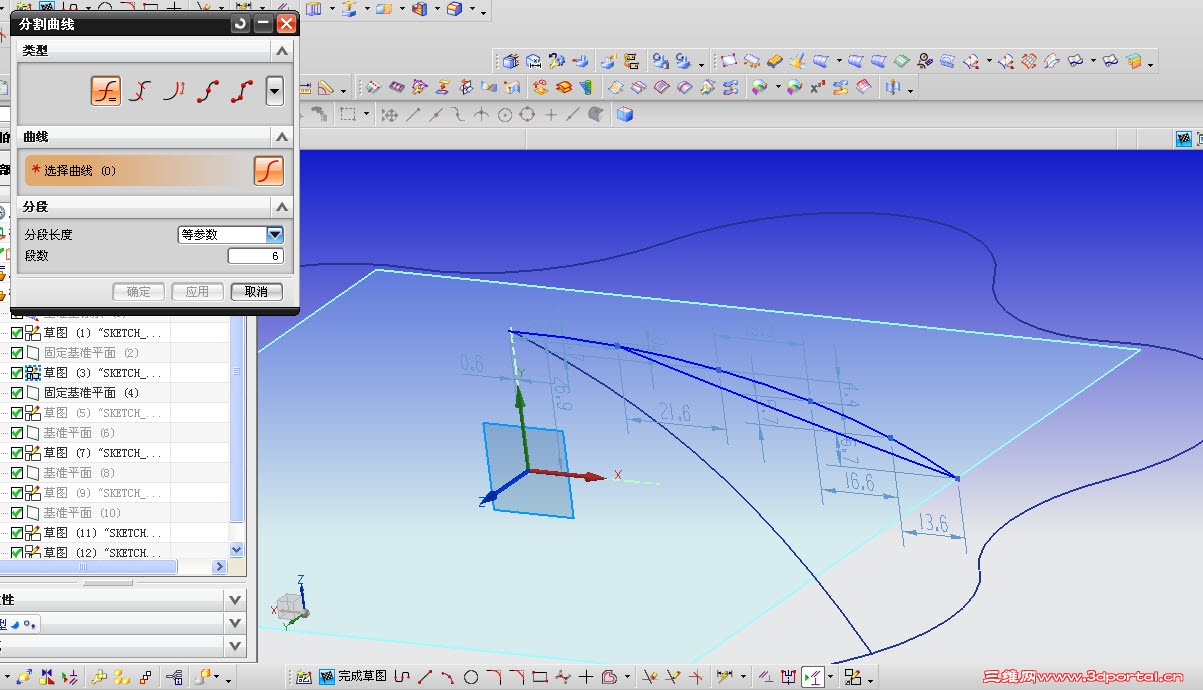Toggle checkbox for 基准平面 (8)
Screen dimensions: 1203x690
pyautogui.click(x=17, y=473)
